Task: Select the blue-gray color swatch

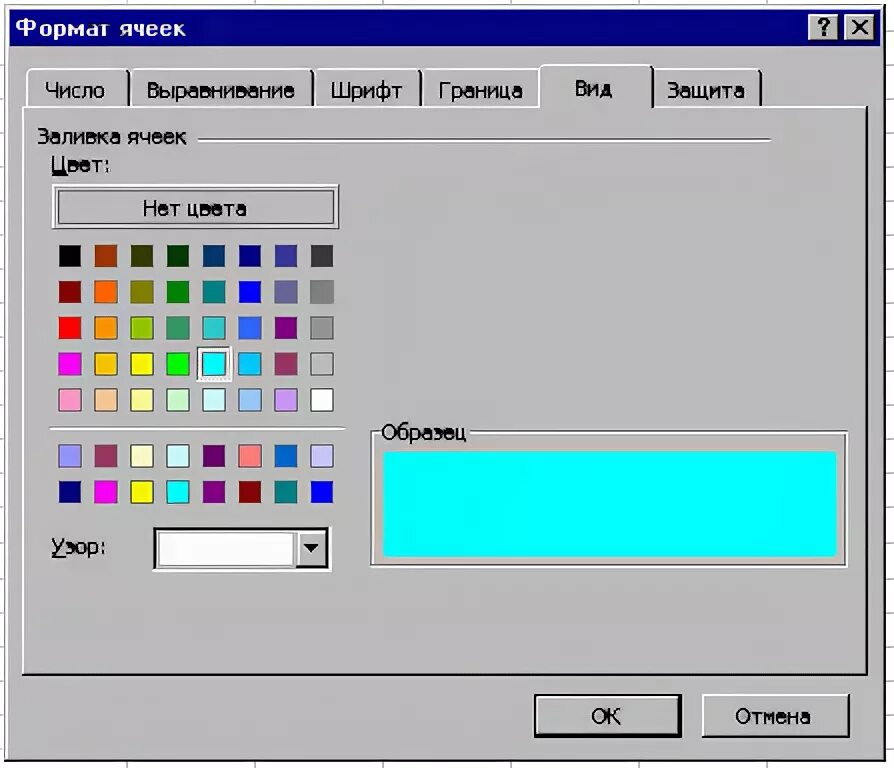Action: [286, 292]
